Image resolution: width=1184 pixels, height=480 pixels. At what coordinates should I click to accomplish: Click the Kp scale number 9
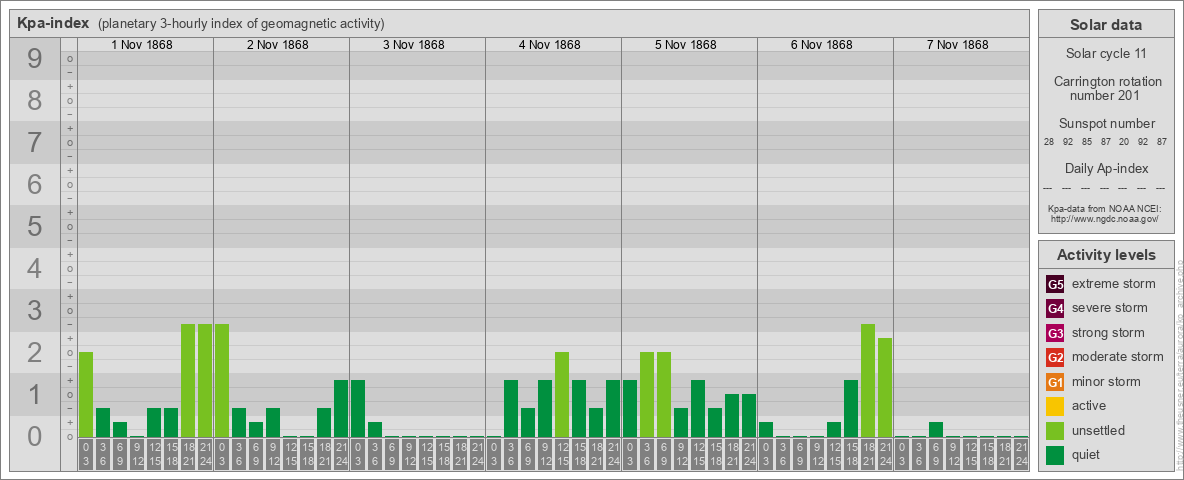click(x=35, y=58)
